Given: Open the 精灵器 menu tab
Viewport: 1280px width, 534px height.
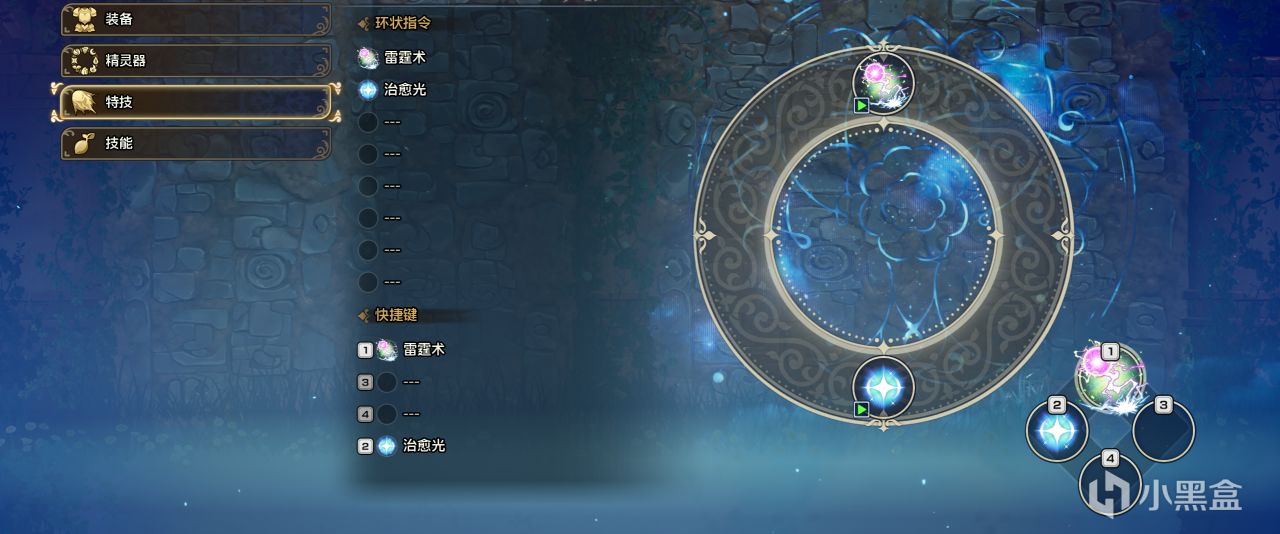Looking at the screenshot, I should [195, 60].
